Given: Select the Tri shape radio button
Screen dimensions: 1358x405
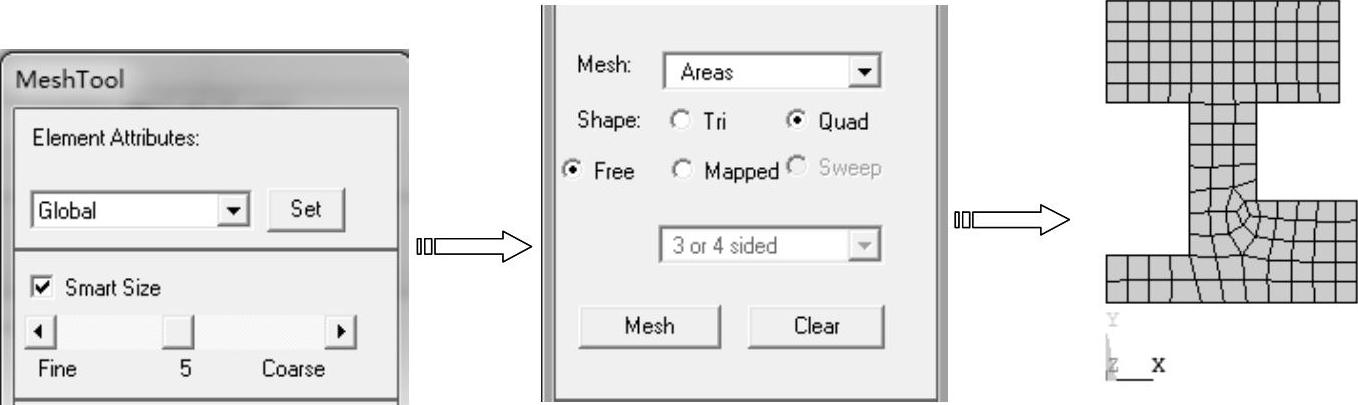Looking at the screenshot, I should (x=681, y=121).
